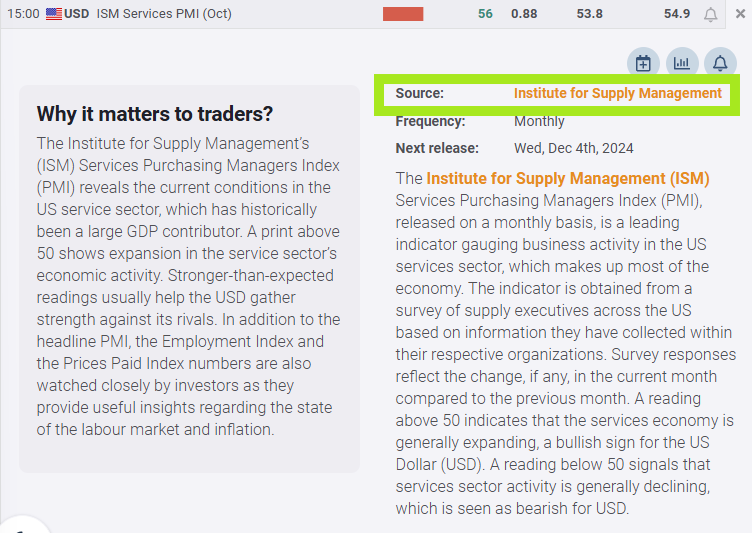This screenshot has height=533, width=752.
Task: Select the actual value 56
Action: 485,14
